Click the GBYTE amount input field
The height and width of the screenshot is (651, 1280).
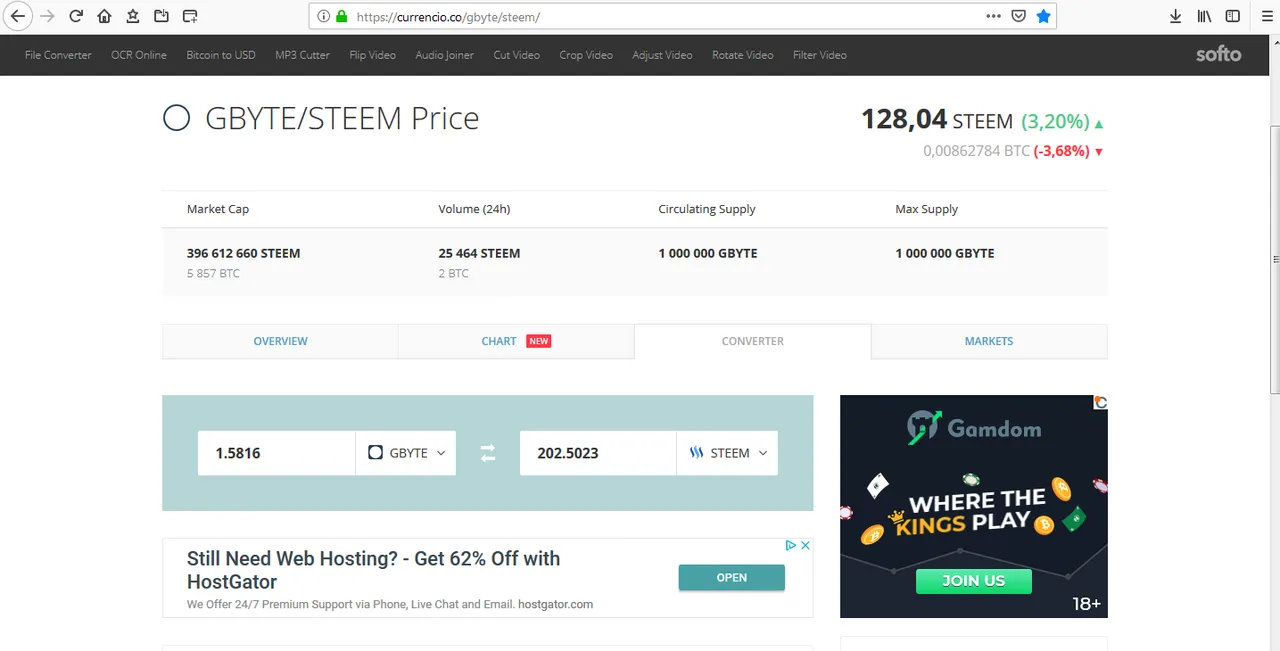click(x=276, y=453)
